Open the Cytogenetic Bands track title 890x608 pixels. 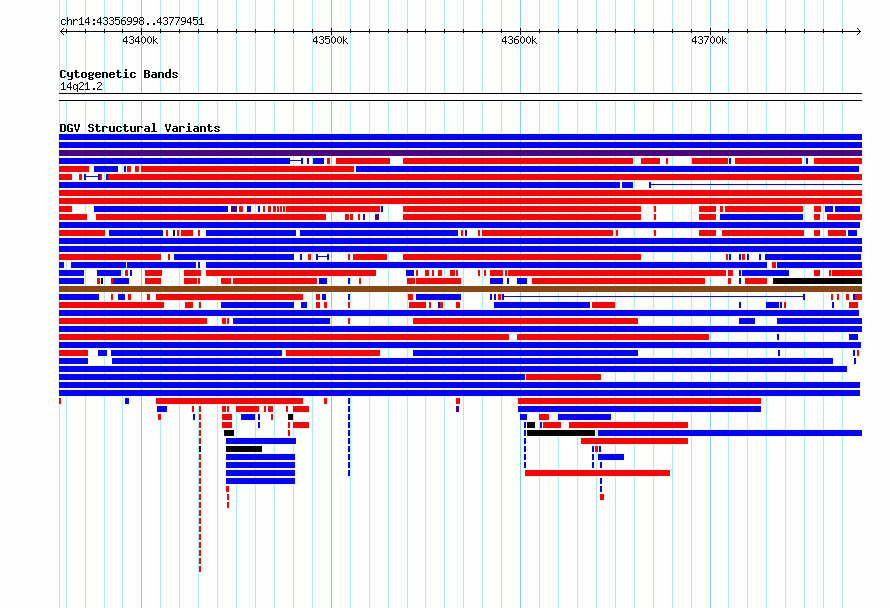[119, 74]
